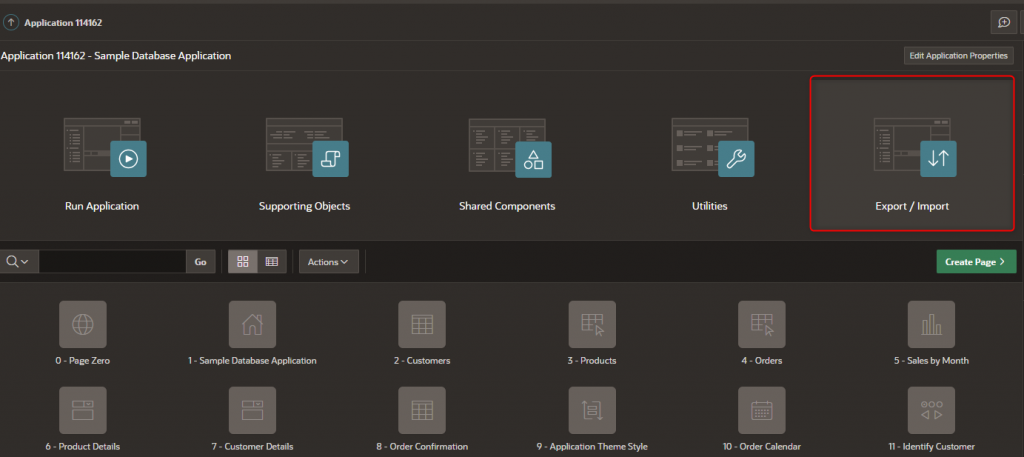Screen dimensions: 1024x457
Task: Click the green Create Page button
Action: click(975, 262)
